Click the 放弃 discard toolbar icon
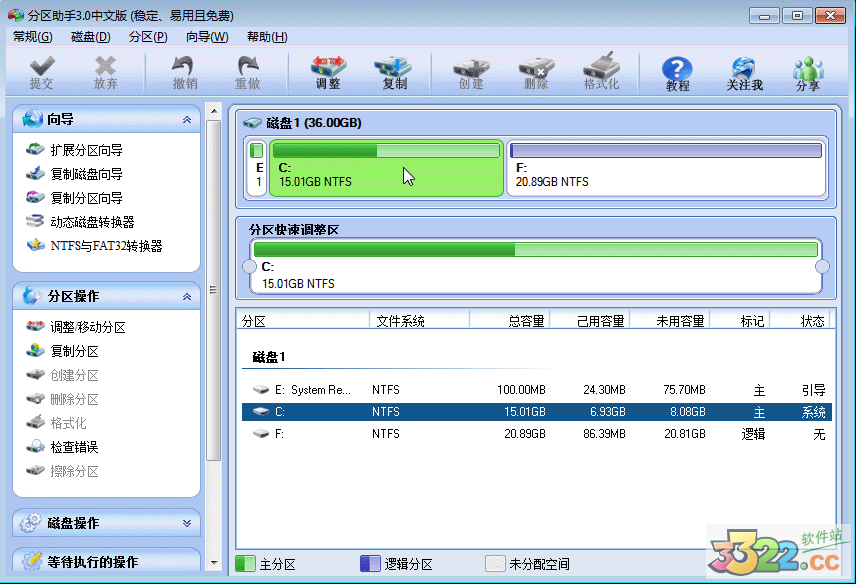Screen dimensions: 856x584 coord(105,72)
